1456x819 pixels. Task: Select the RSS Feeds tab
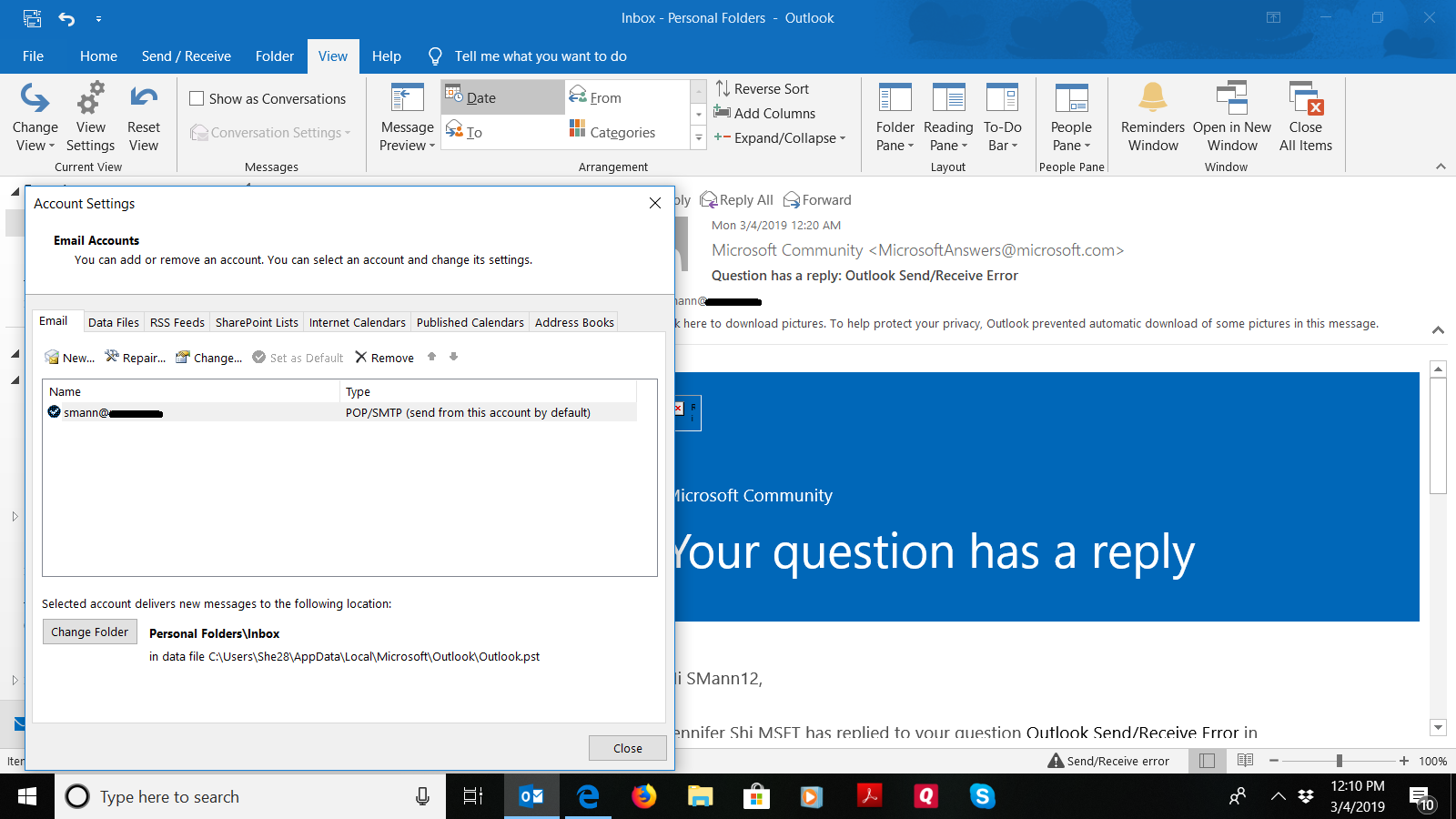tap(177, 322)
